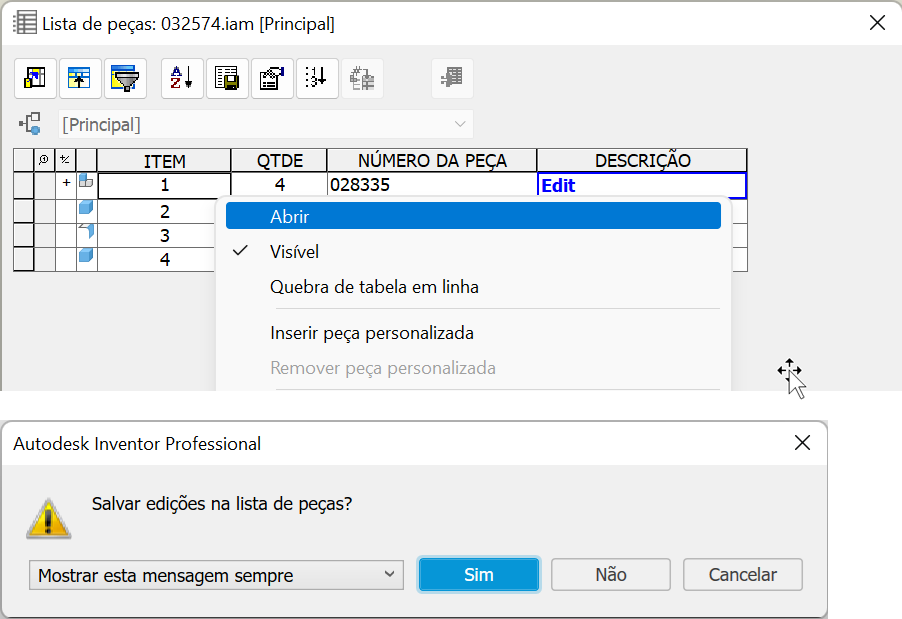Click the parts list icon in title bar
902x619 pixels.
pos(25,23)
